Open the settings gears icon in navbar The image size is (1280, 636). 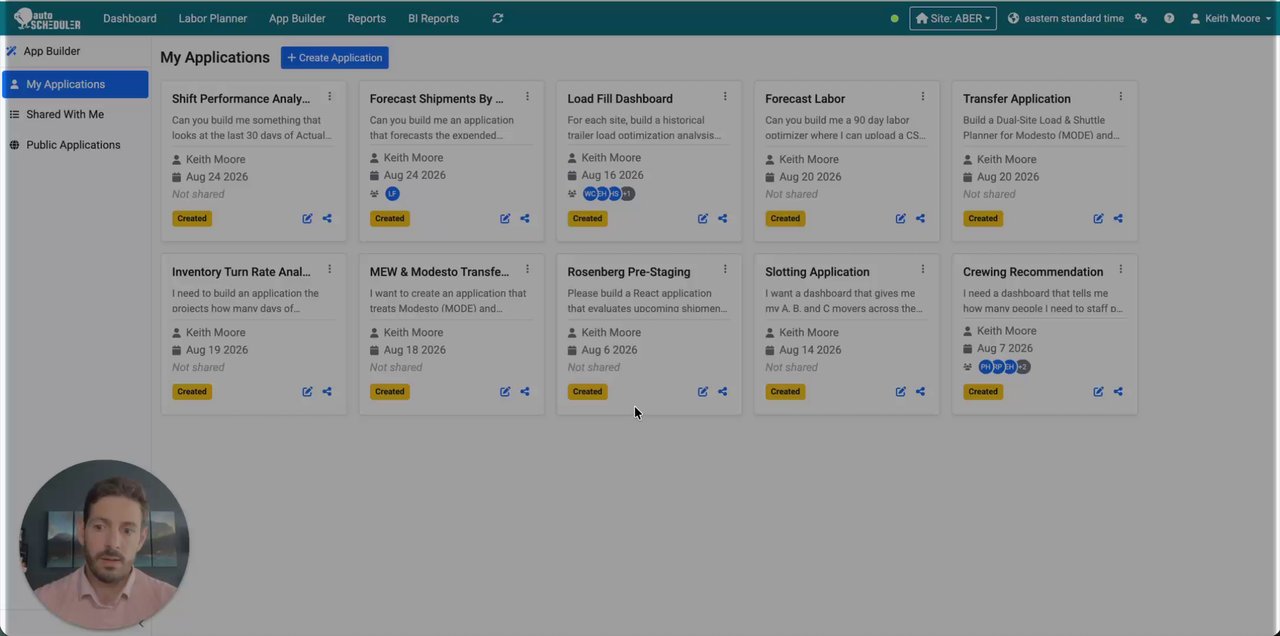tap(1141, 18)
